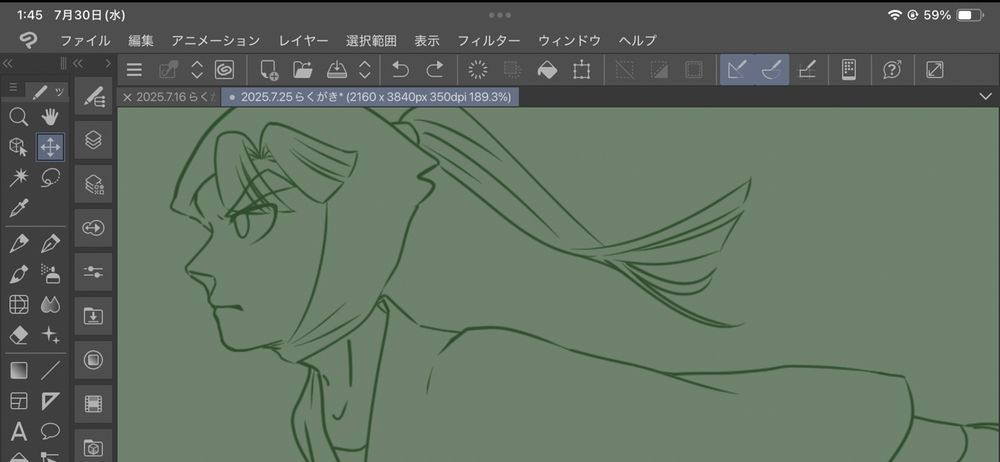Switch to the 2025.7.16 canvas tab

177,97
